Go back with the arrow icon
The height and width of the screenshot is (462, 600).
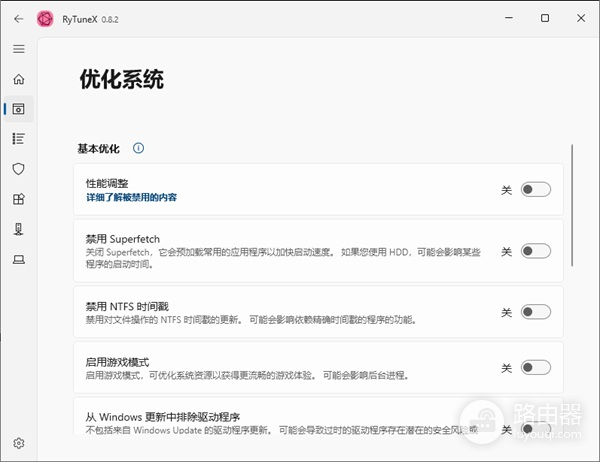pyautogui.click(x=18, y=19)
